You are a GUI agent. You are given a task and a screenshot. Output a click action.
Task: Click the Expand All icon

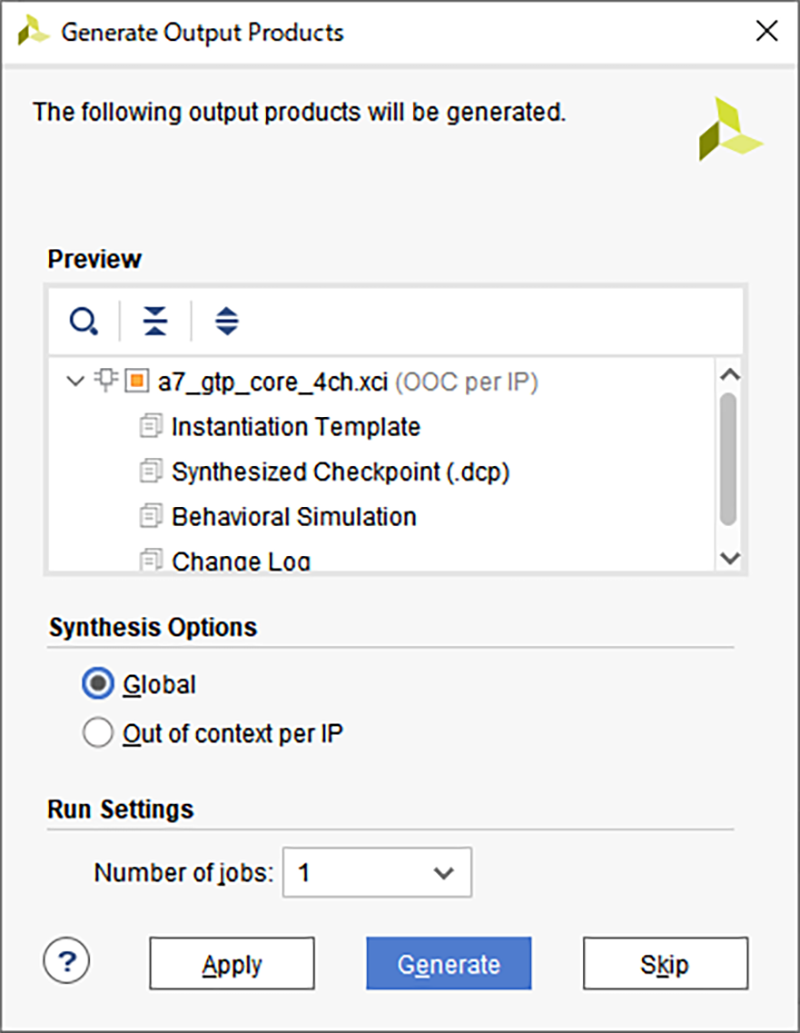point(227,321)
